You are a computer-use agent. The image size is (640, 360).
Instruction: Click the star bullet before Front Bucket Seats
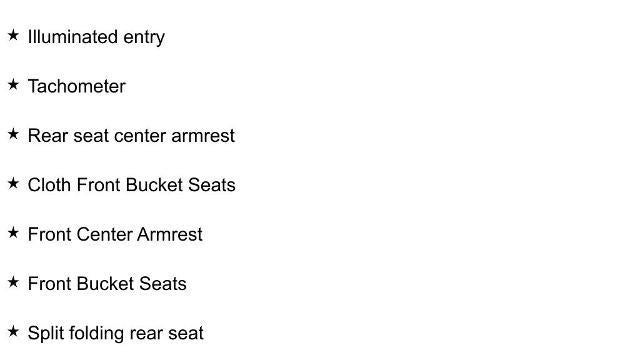click(13, 282)
